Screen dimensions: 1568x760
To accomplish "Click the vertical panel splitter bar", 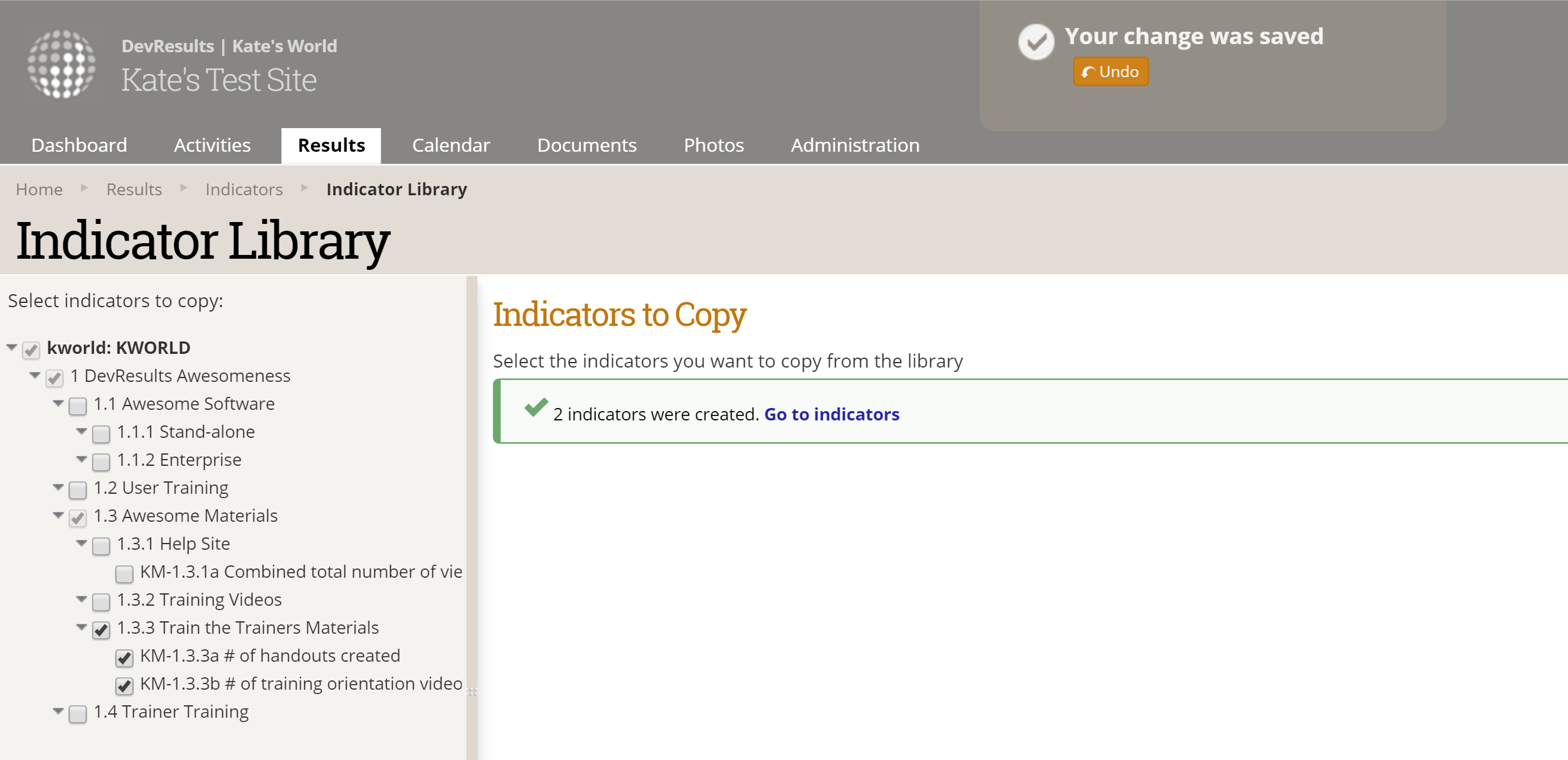I will pos(472,498).
